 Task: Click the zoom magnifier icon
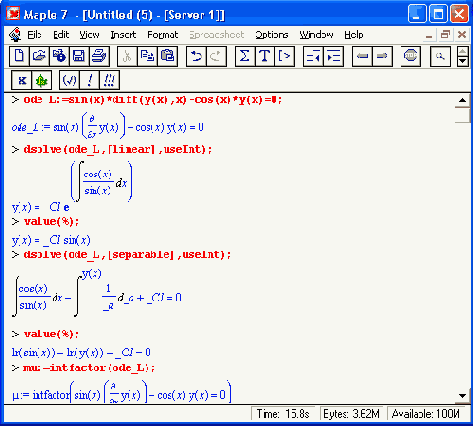[440, 56]
